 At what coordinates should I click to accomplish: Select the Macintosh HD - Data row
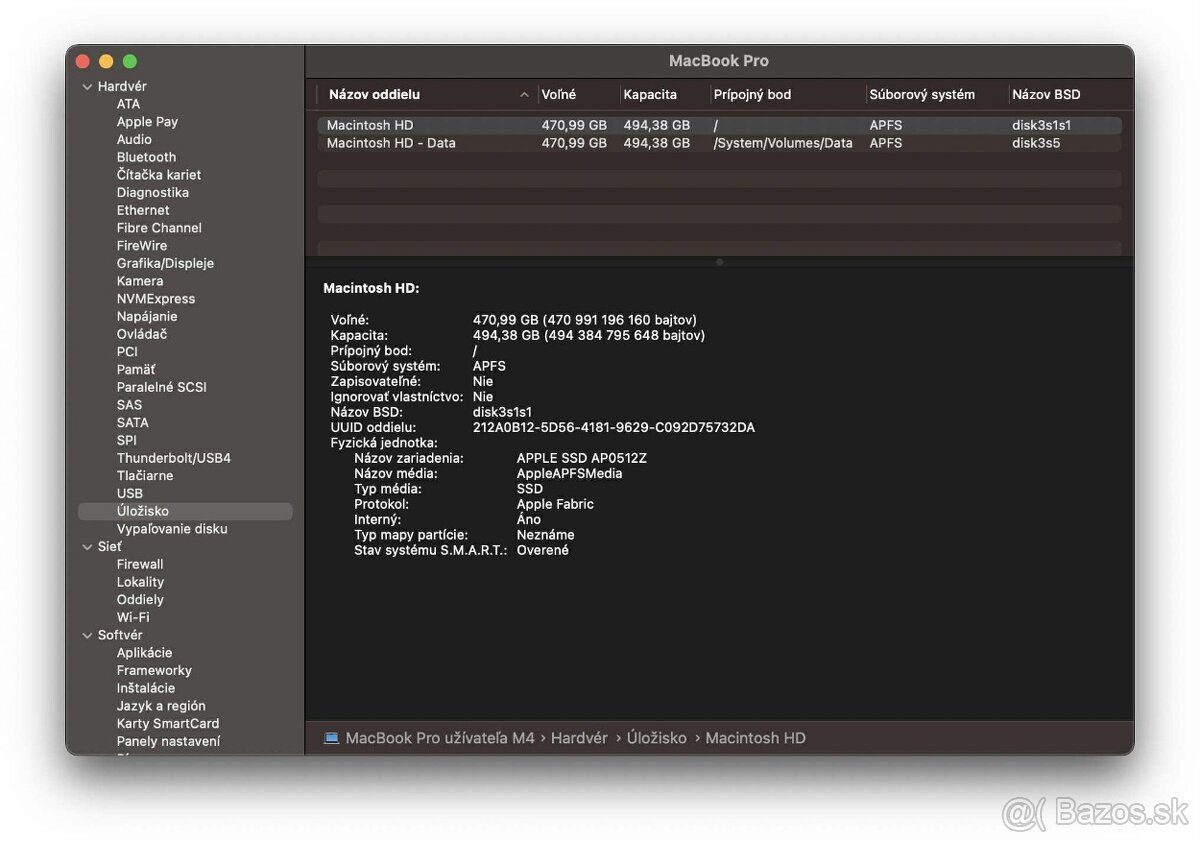pos(390,143)
